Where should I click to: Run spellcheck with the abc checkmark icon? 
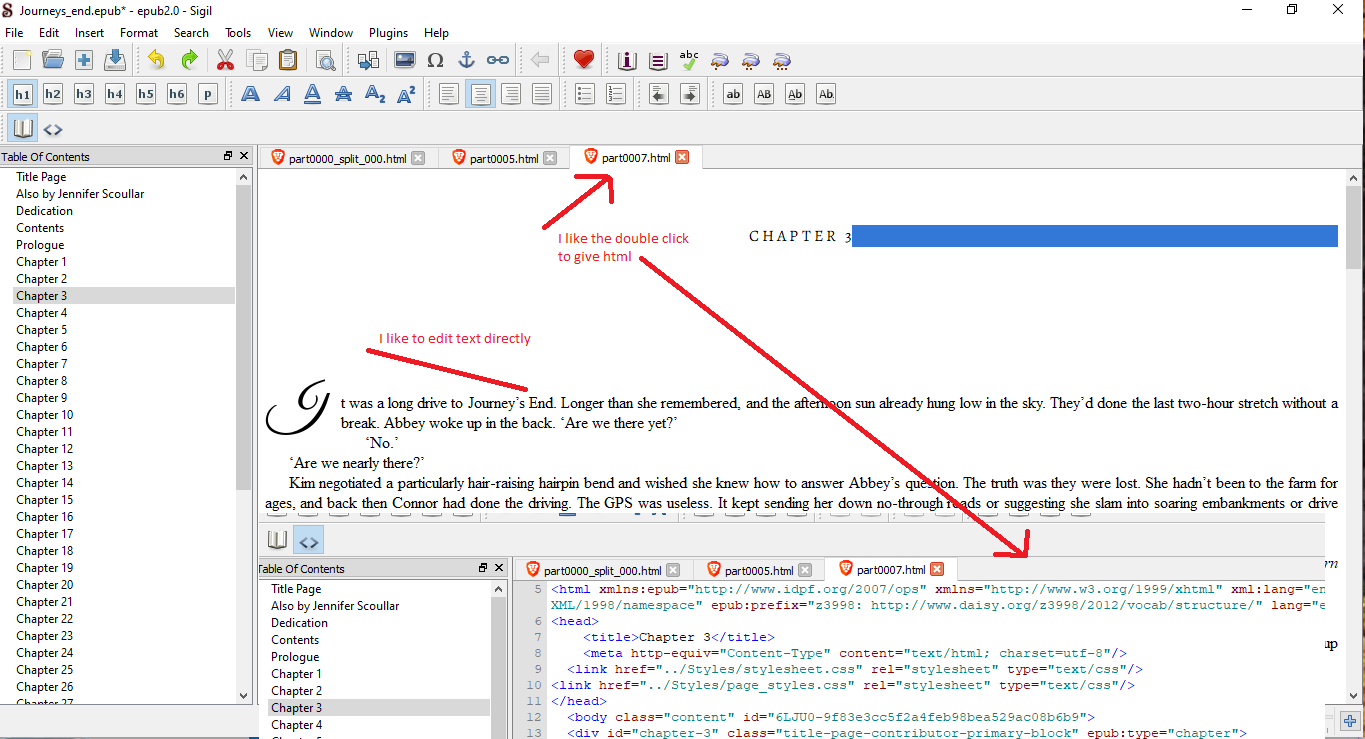pos(689,60)
